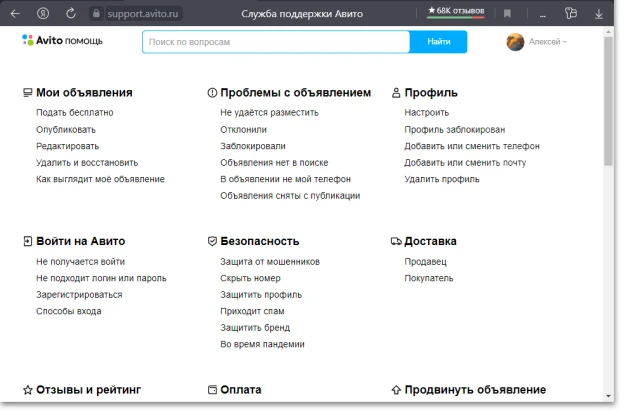Focus the Поиск по вопросам search field
The height and width of the screenshot is (412, 624).
[x=276, y=42]
